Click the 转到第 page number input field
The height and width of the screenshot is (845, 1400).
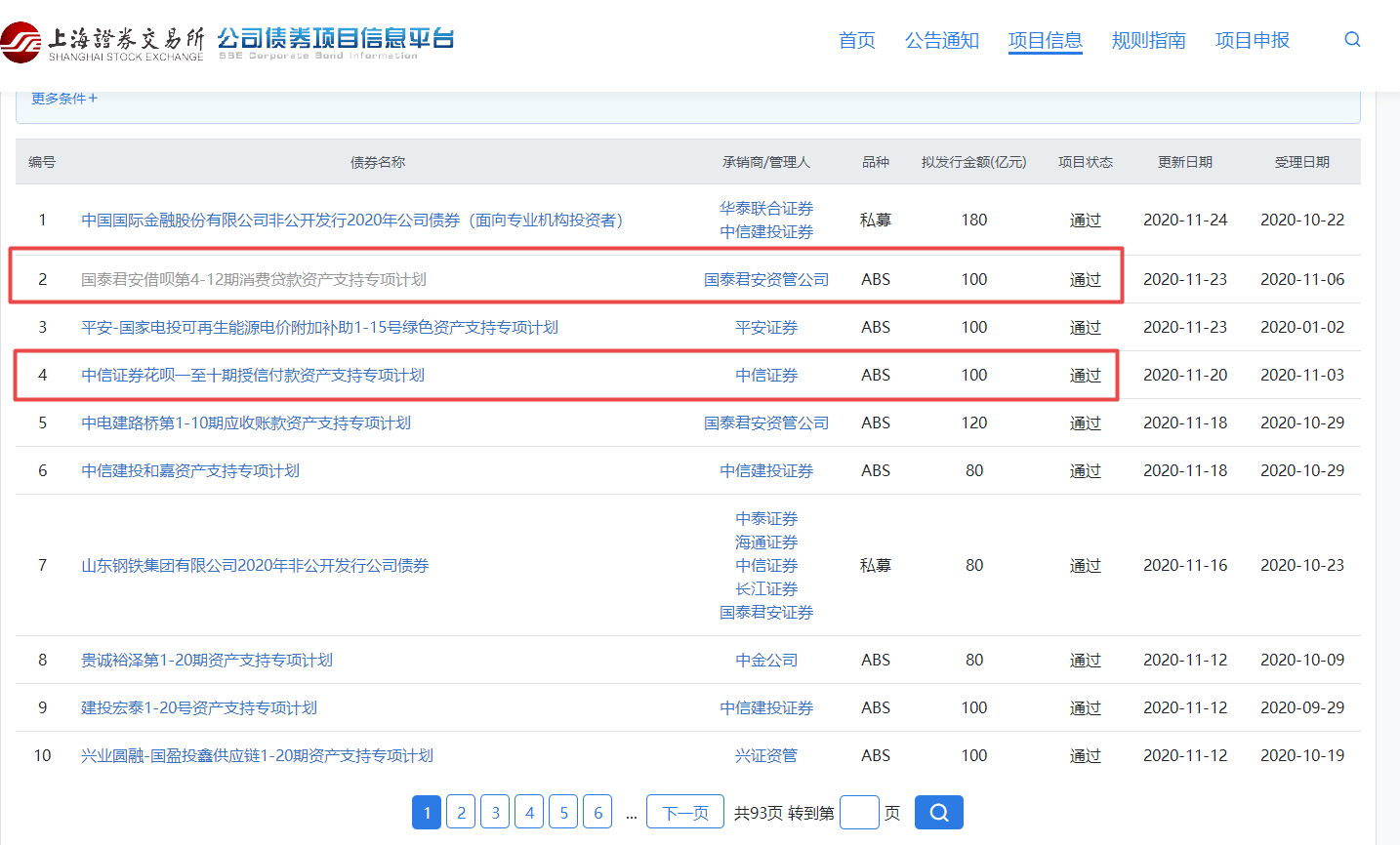[858, 812]
